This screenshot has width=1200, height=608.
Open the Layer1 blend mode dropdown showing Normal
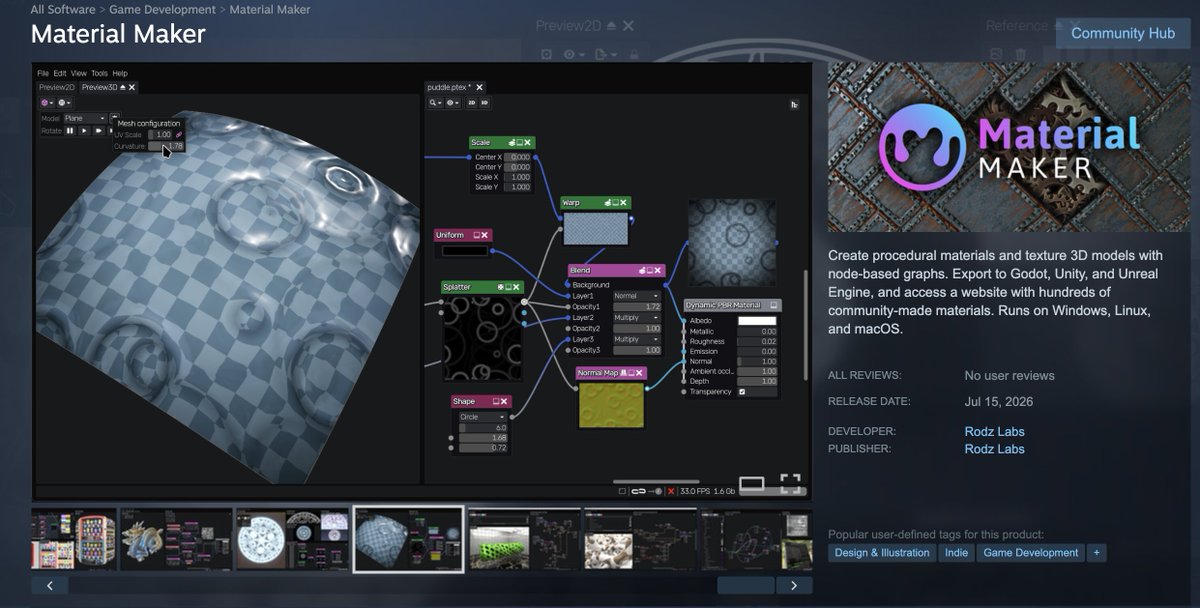(637, 296)
